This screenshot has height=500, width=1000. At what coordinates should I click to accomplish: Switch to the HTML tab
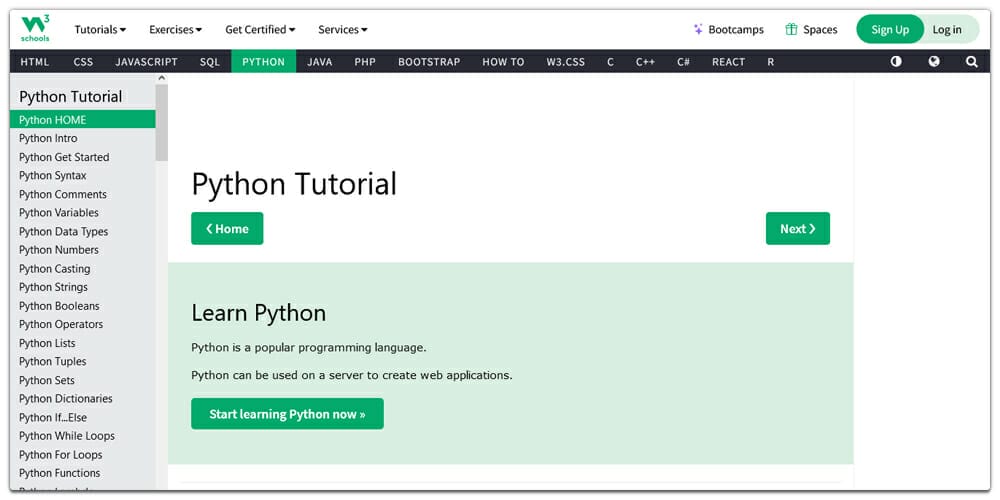[x=35, y=62]
